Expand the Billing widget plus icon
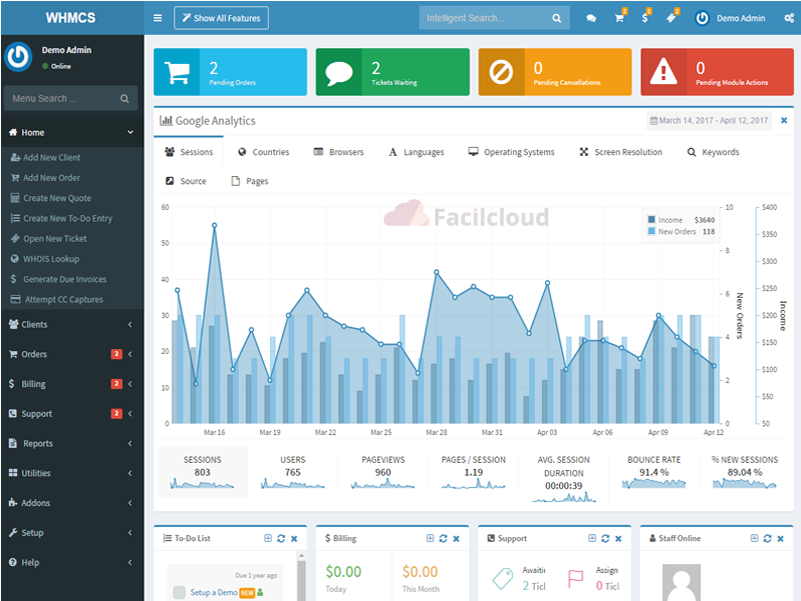 point(430,538)
